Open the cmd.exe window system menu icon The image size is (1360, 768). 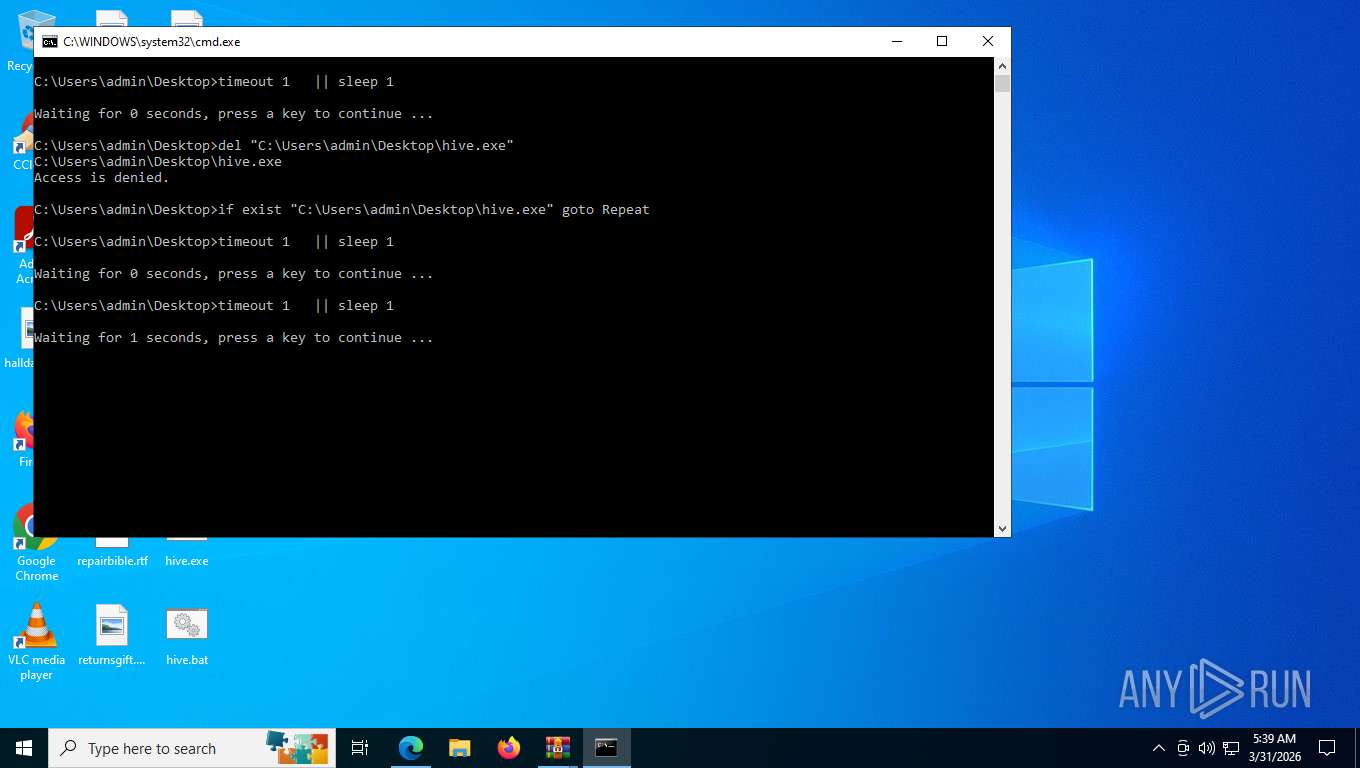point(50,42)
